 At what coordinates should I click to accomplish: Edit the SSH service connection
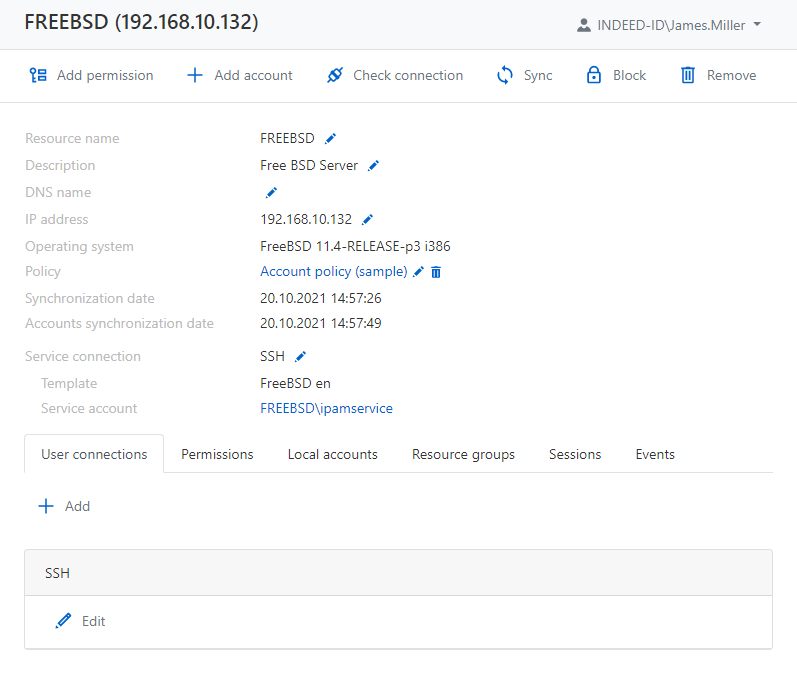300,357
